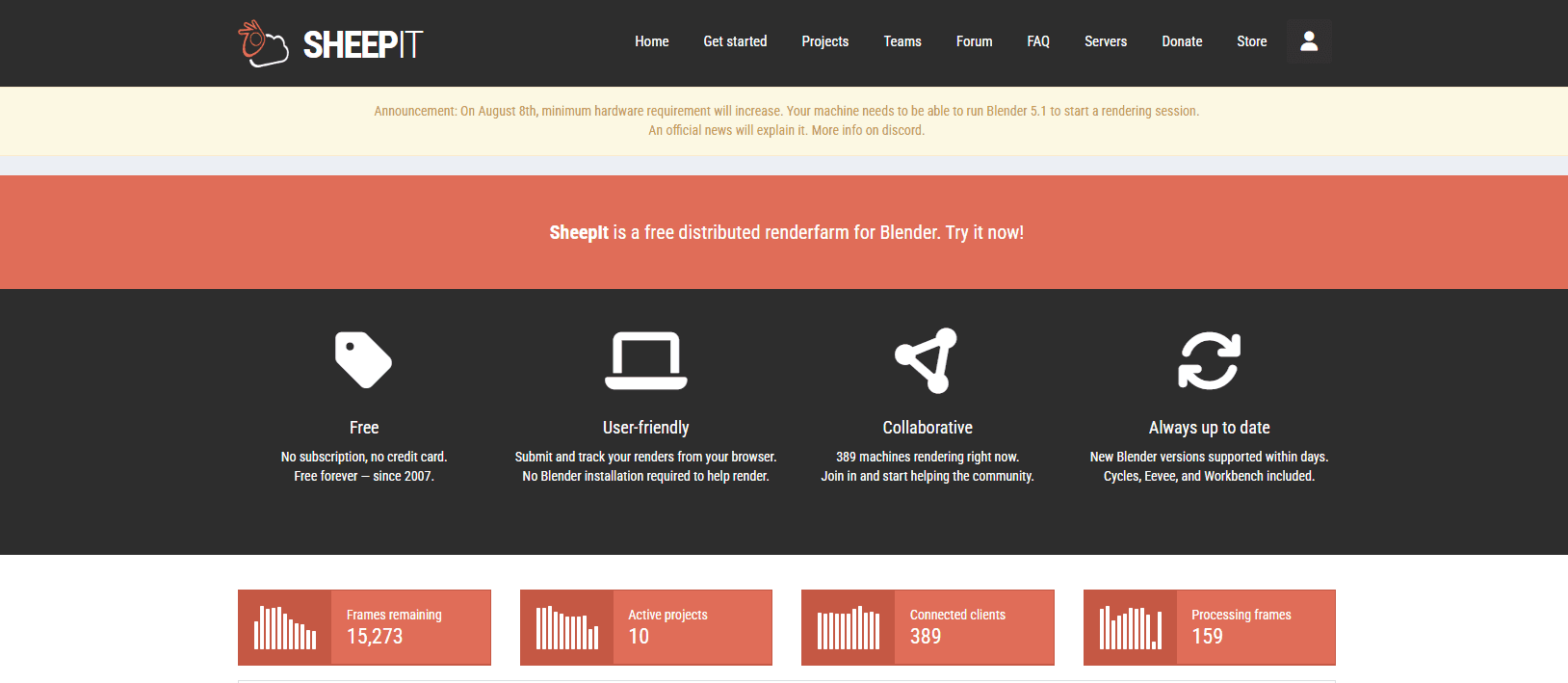This screenshot has width=1568, height=683.
Task: Click the Active projects bar chart icon
Action: point(567,627)
